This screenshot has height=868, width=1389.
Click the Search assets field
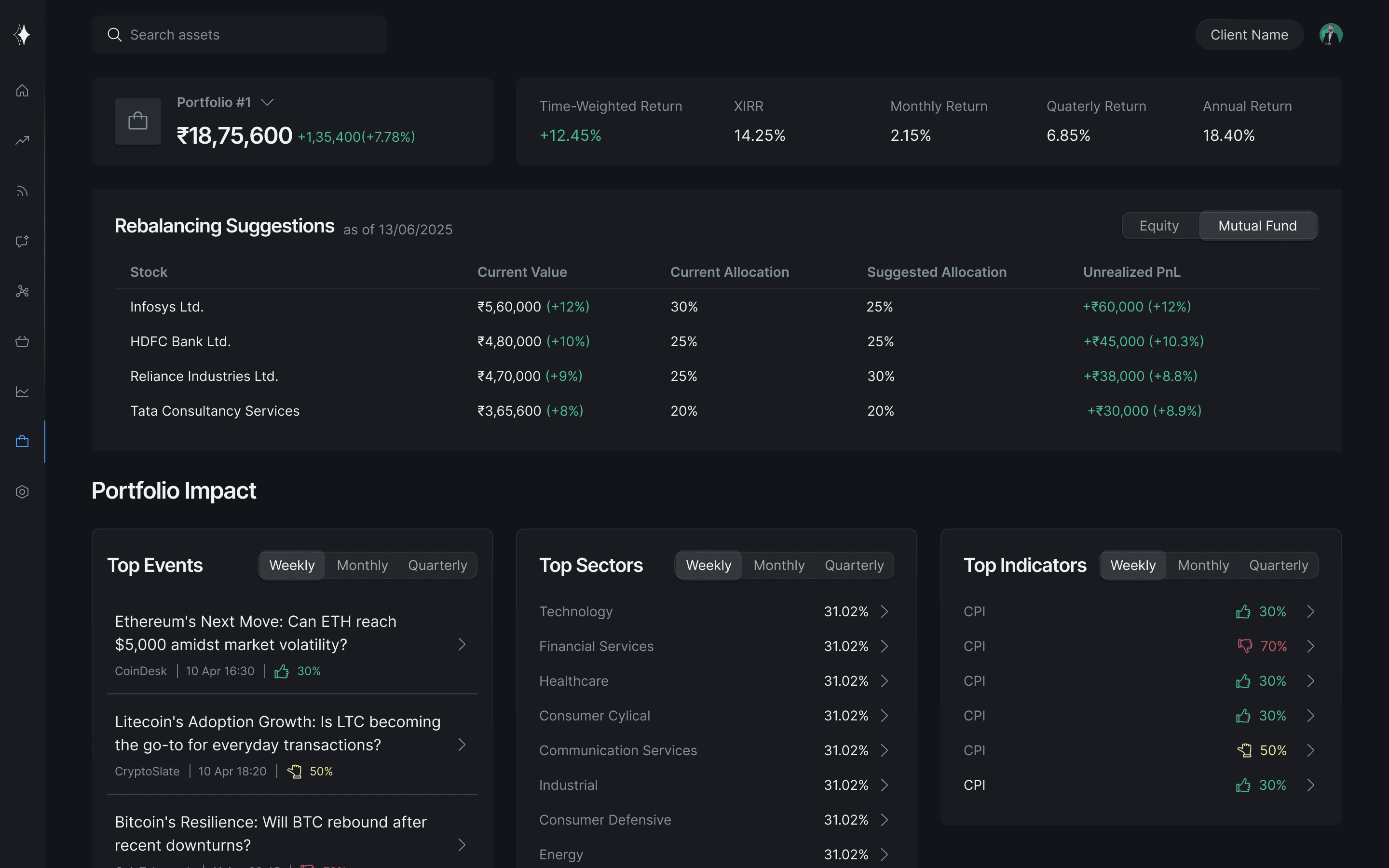[239, 34]
